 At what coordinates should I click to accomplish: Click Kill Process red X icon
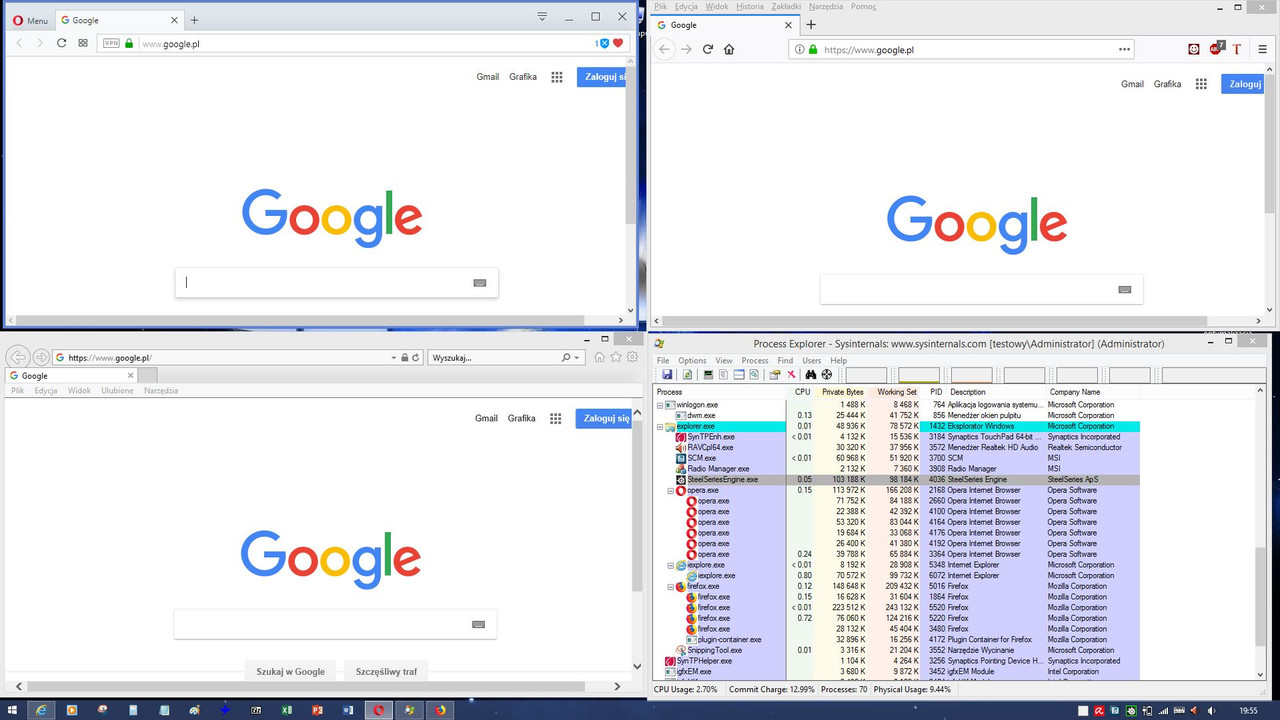[791, 375]
